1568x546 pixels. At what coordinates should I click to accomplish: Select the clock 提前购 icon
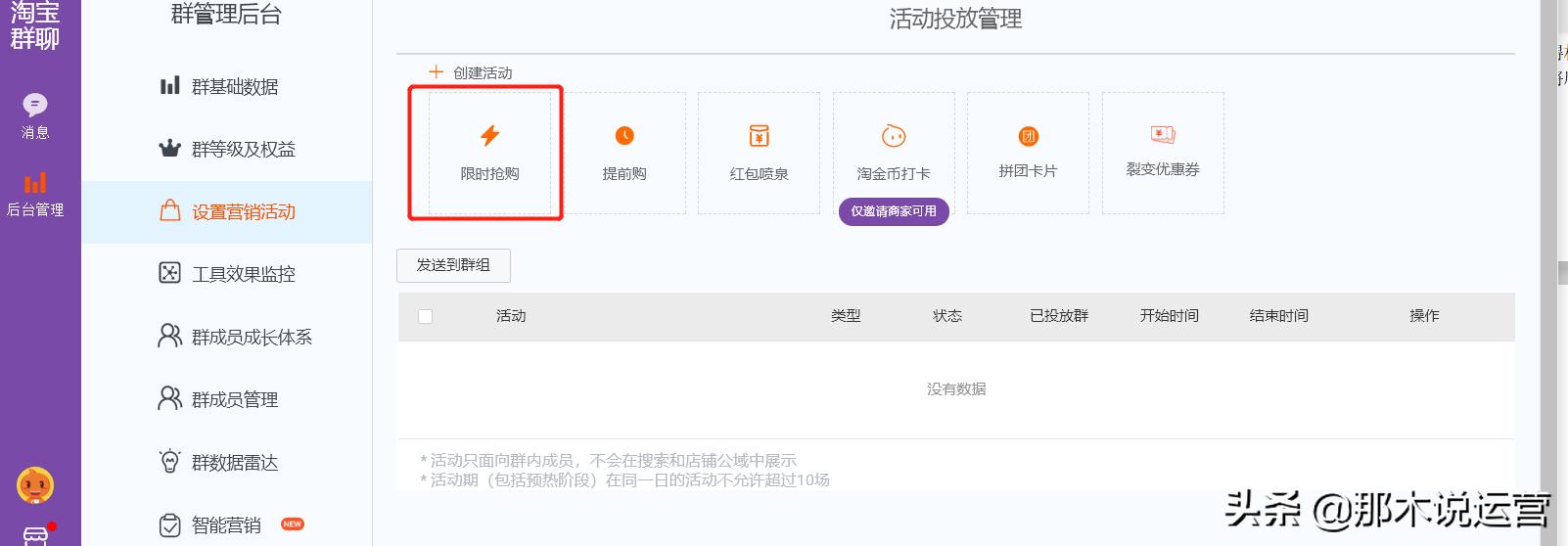pos(624,135)
